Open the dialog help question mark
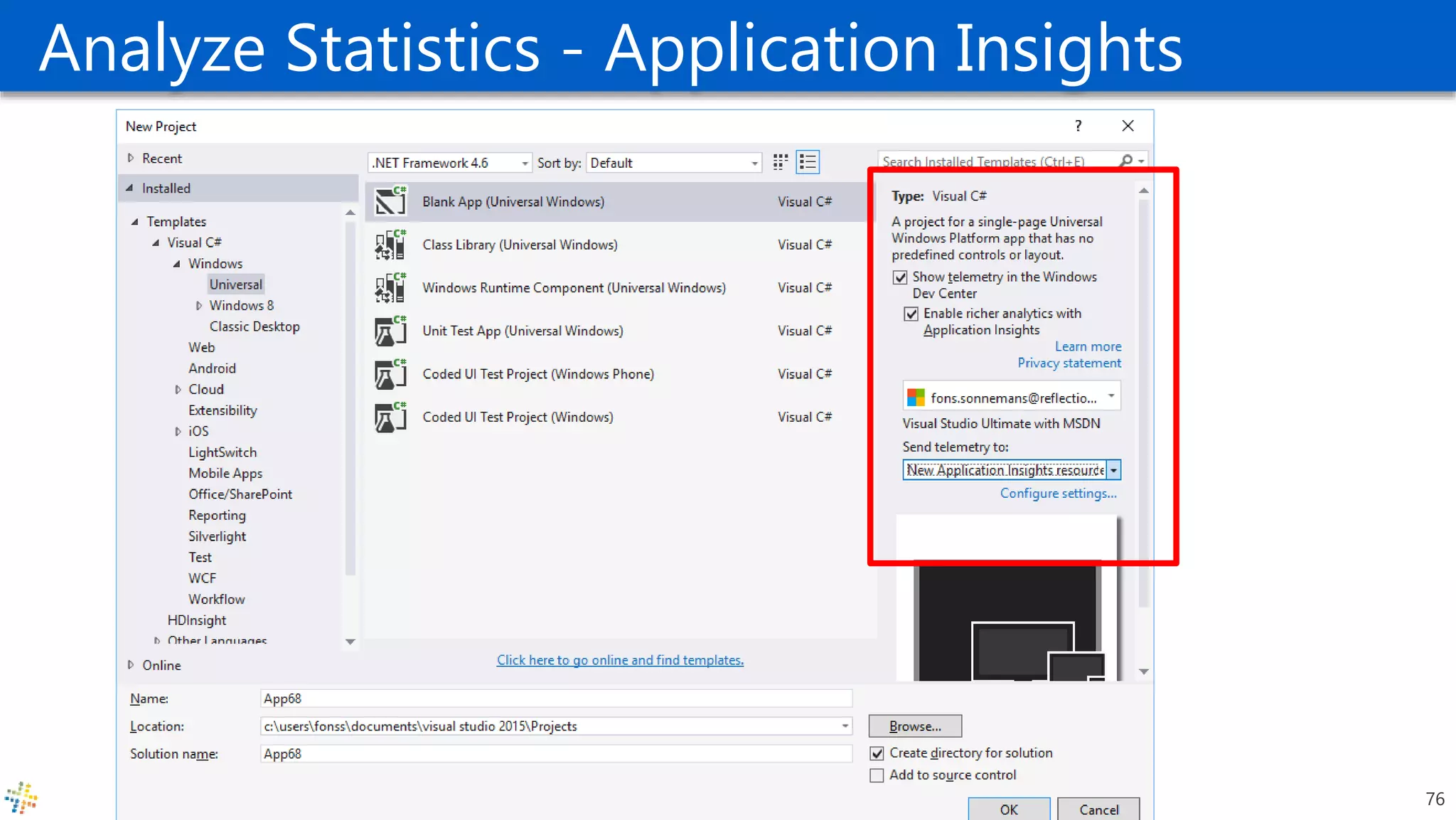This screenshot has width=1456, height=820. pyautogui.click(x=1078, y=126)
